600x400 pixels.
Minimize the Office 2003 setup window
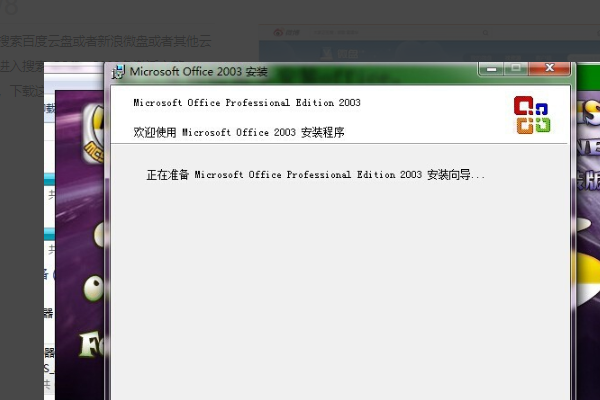click(x=491, y=69)
